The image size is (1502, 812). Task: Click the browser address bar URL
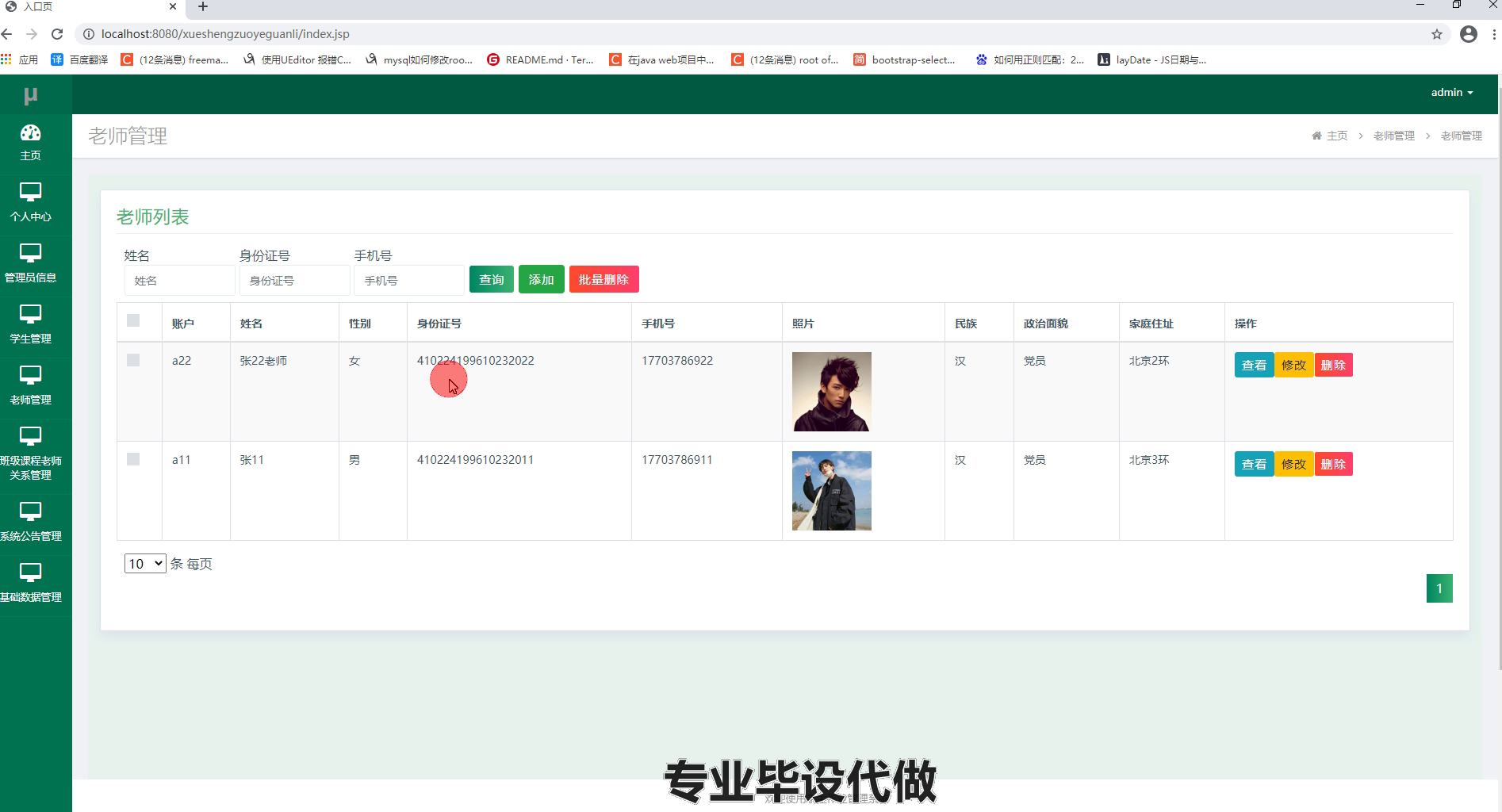[225, 34]
